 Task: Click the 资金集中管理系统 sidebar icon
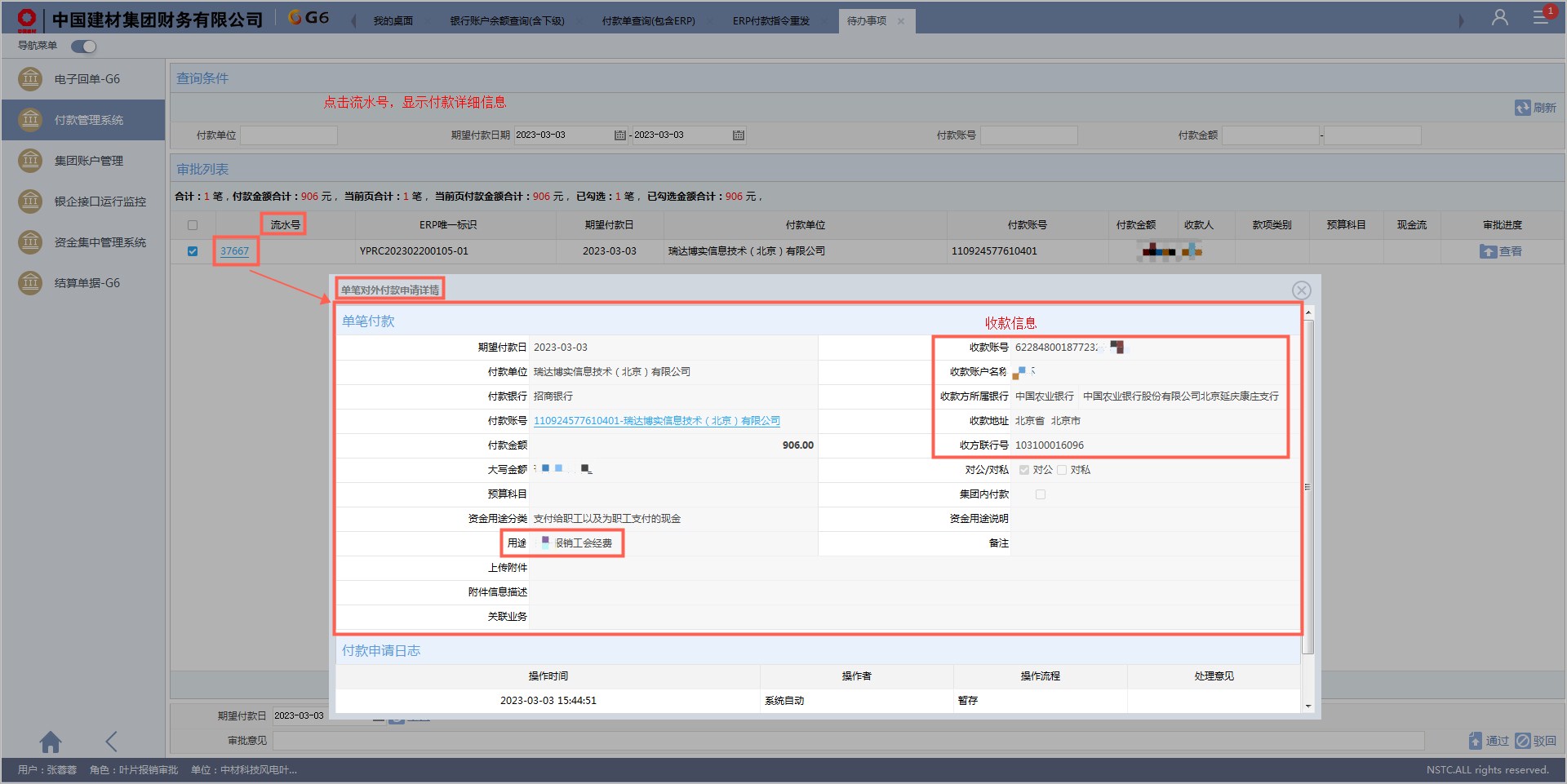(x=30, y=242)
